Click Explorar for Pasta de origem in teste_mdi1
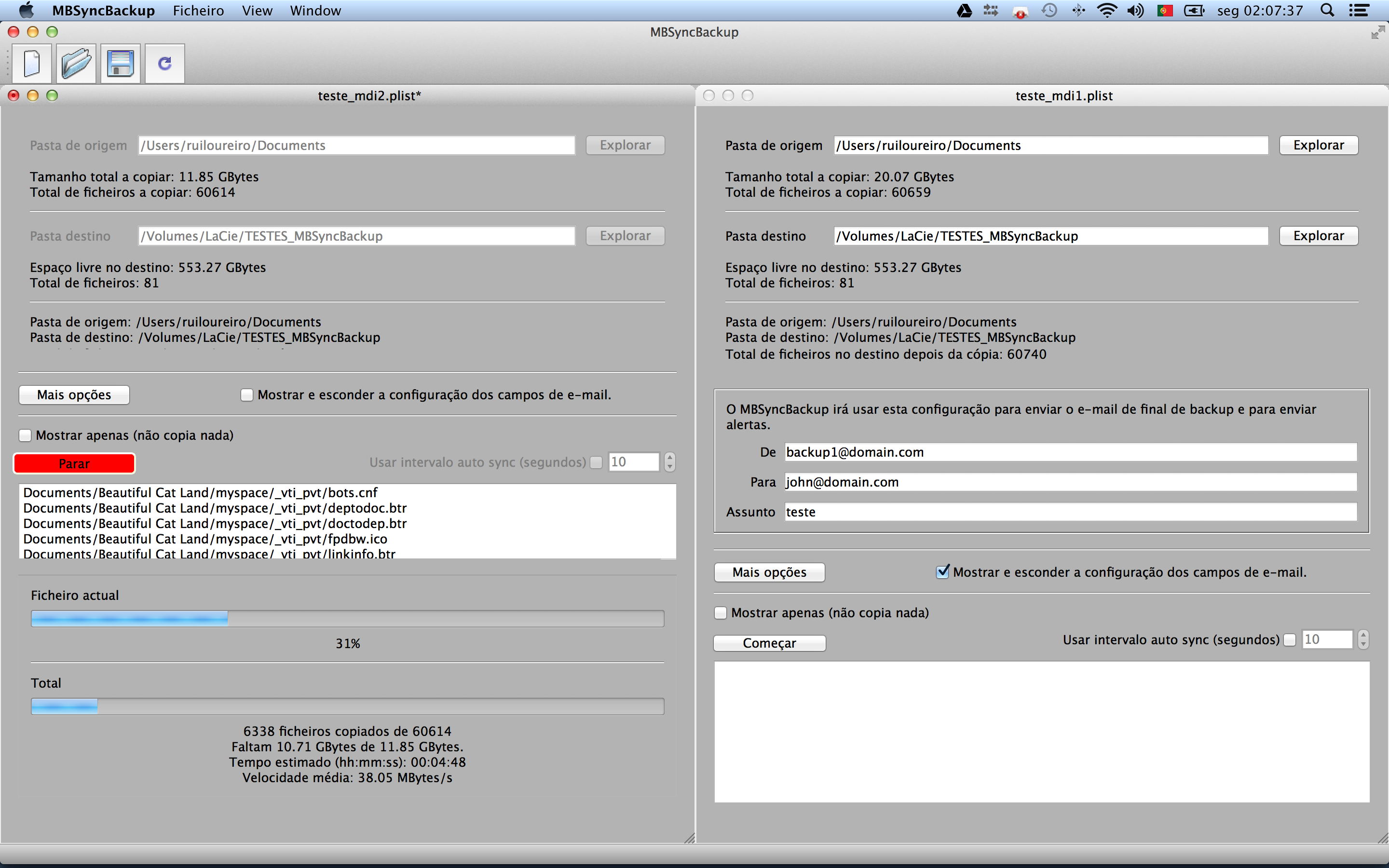The height and width of the screenshot is (868, 1389). click(x=1319, y=145)
